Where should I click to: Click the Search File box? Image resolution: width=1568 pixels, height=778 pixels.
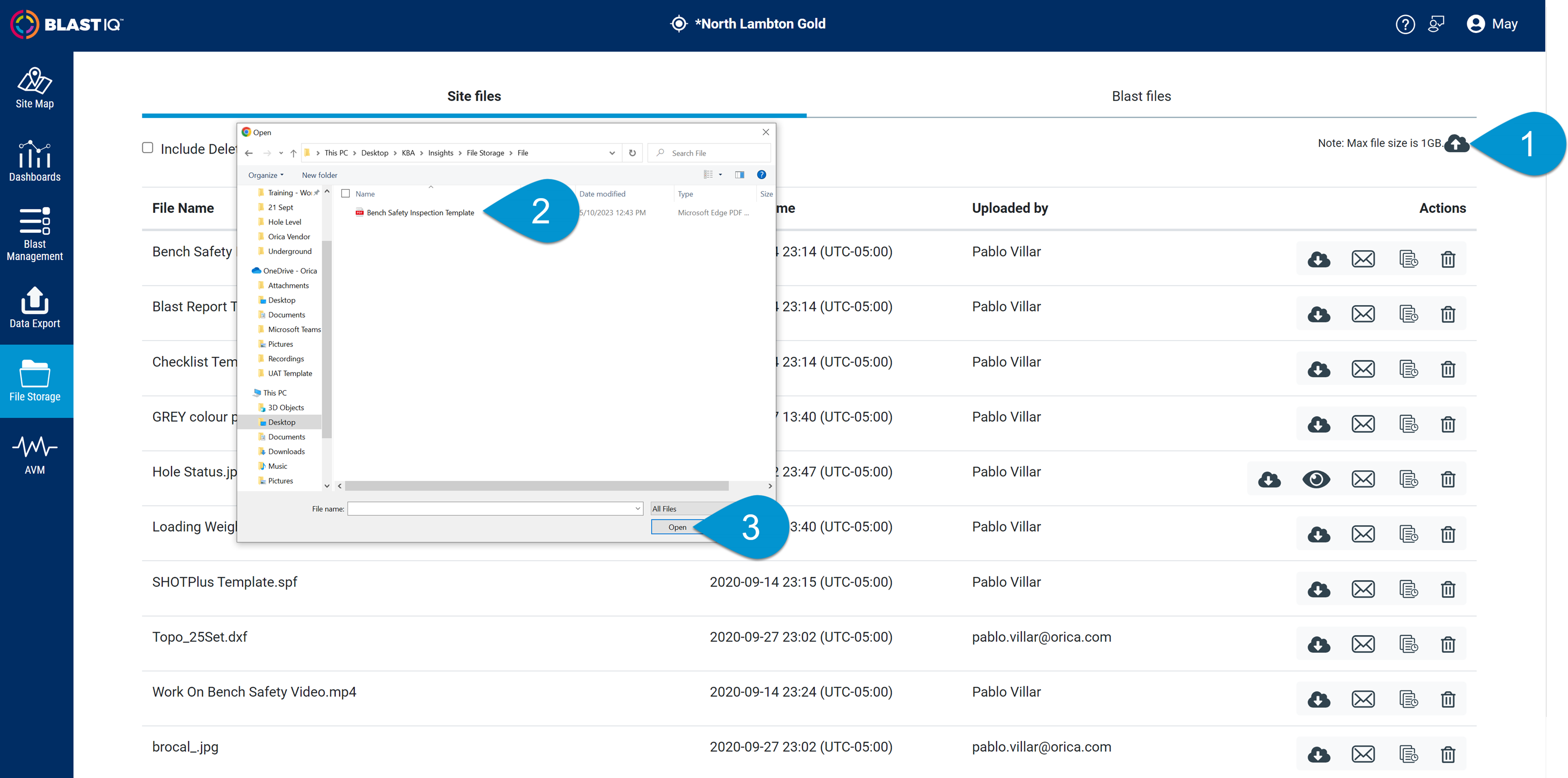710,153
